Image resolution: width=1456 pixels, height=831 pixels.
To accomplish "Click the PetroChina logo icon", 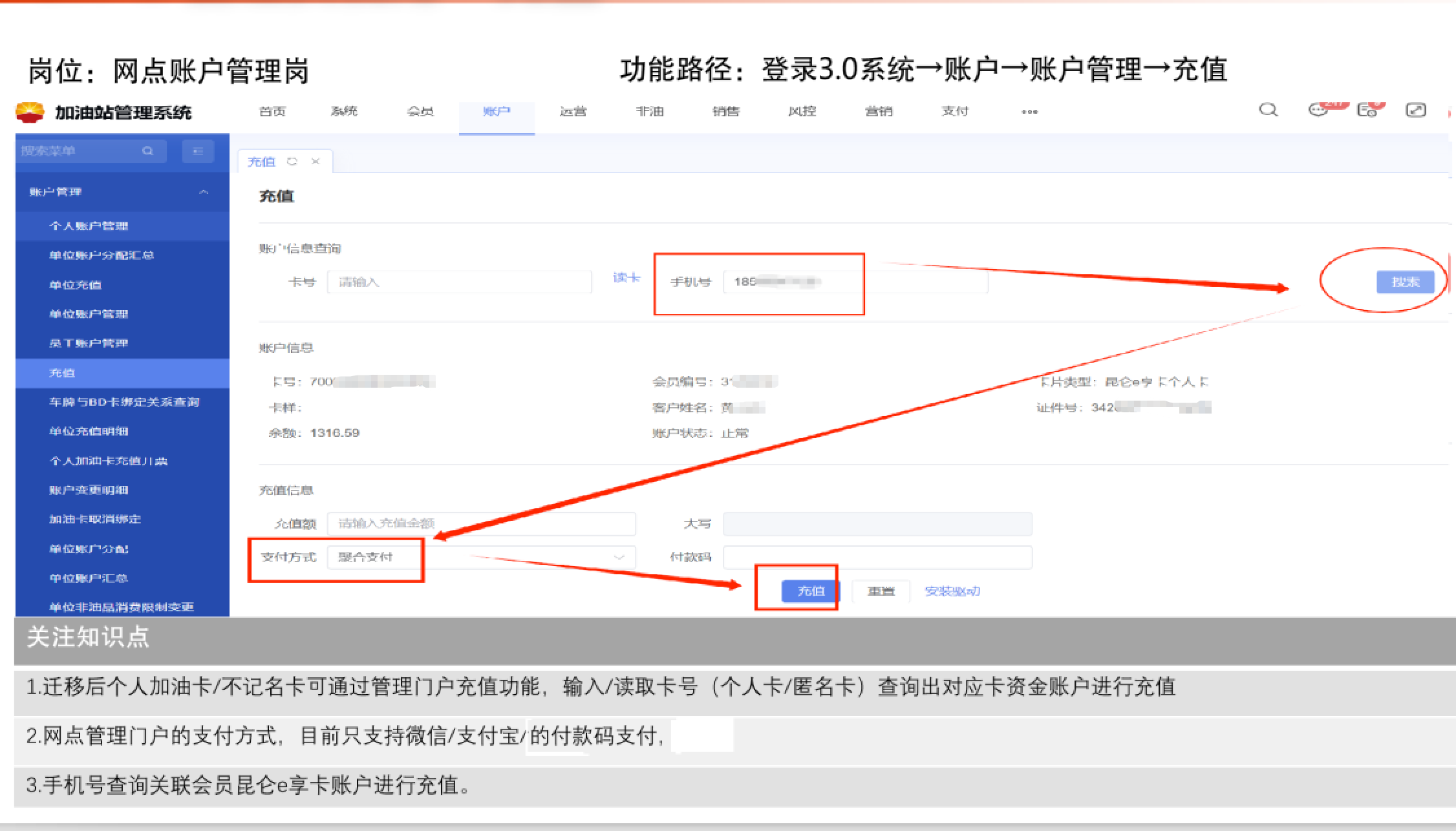I will pos(30,112).
